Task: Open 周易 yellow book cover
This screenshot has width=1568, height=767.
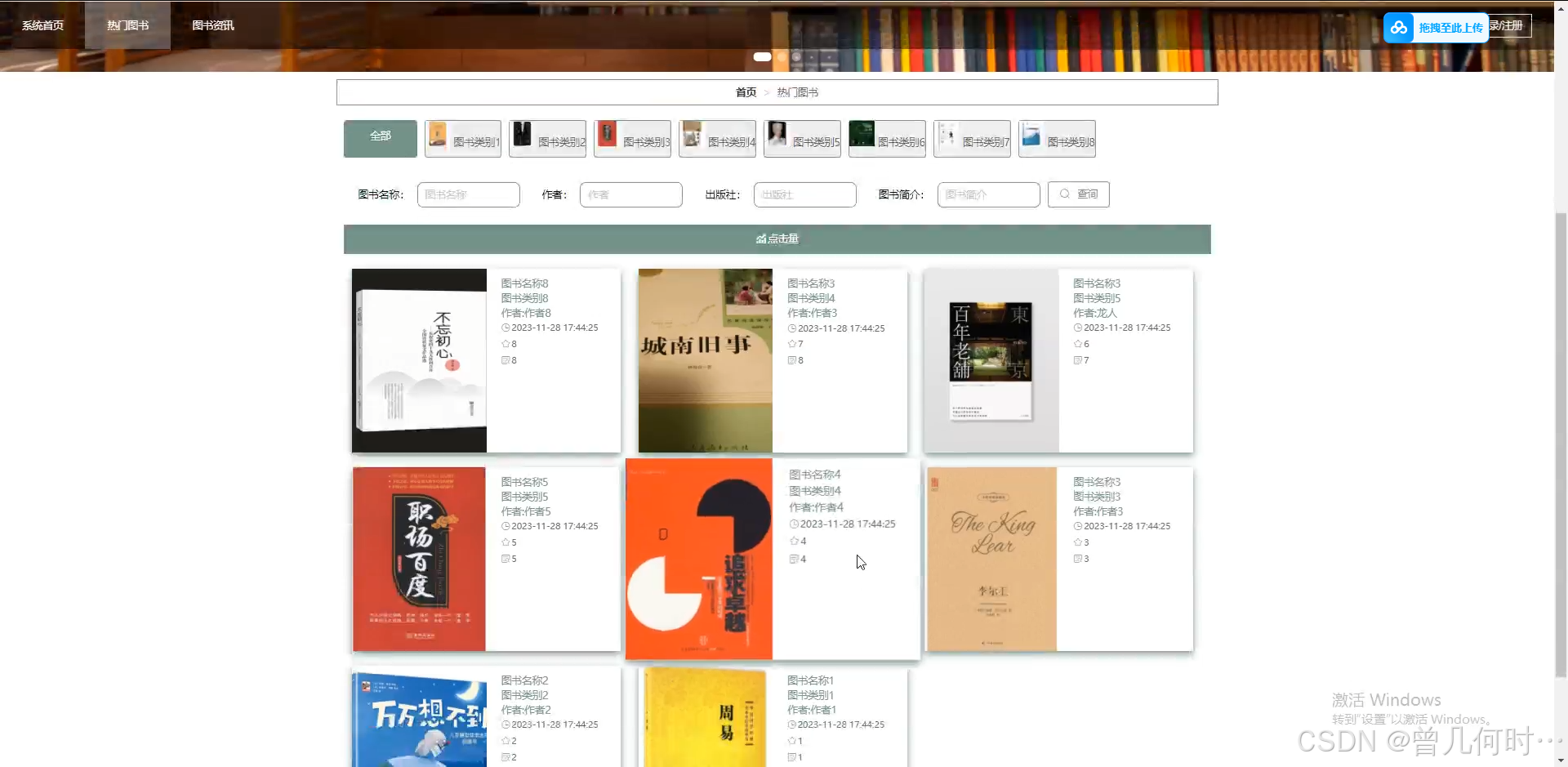Action: (x=706, y=719)
